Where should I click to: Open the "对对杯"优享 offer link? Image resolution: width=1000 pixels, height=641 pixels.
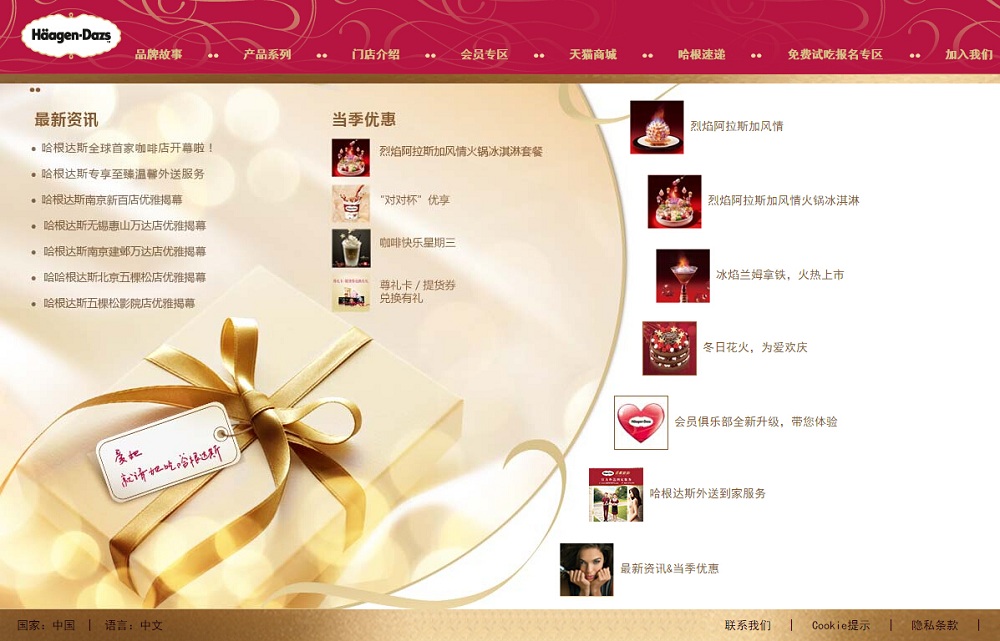click(415, 200)
